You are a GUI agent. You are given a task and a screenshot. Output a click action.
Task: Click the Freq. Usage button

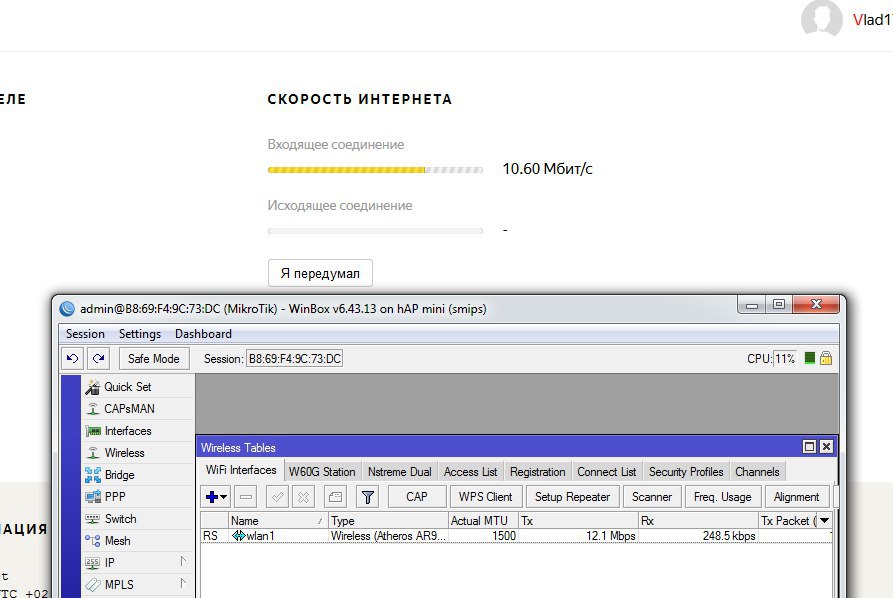click(723, 497)
